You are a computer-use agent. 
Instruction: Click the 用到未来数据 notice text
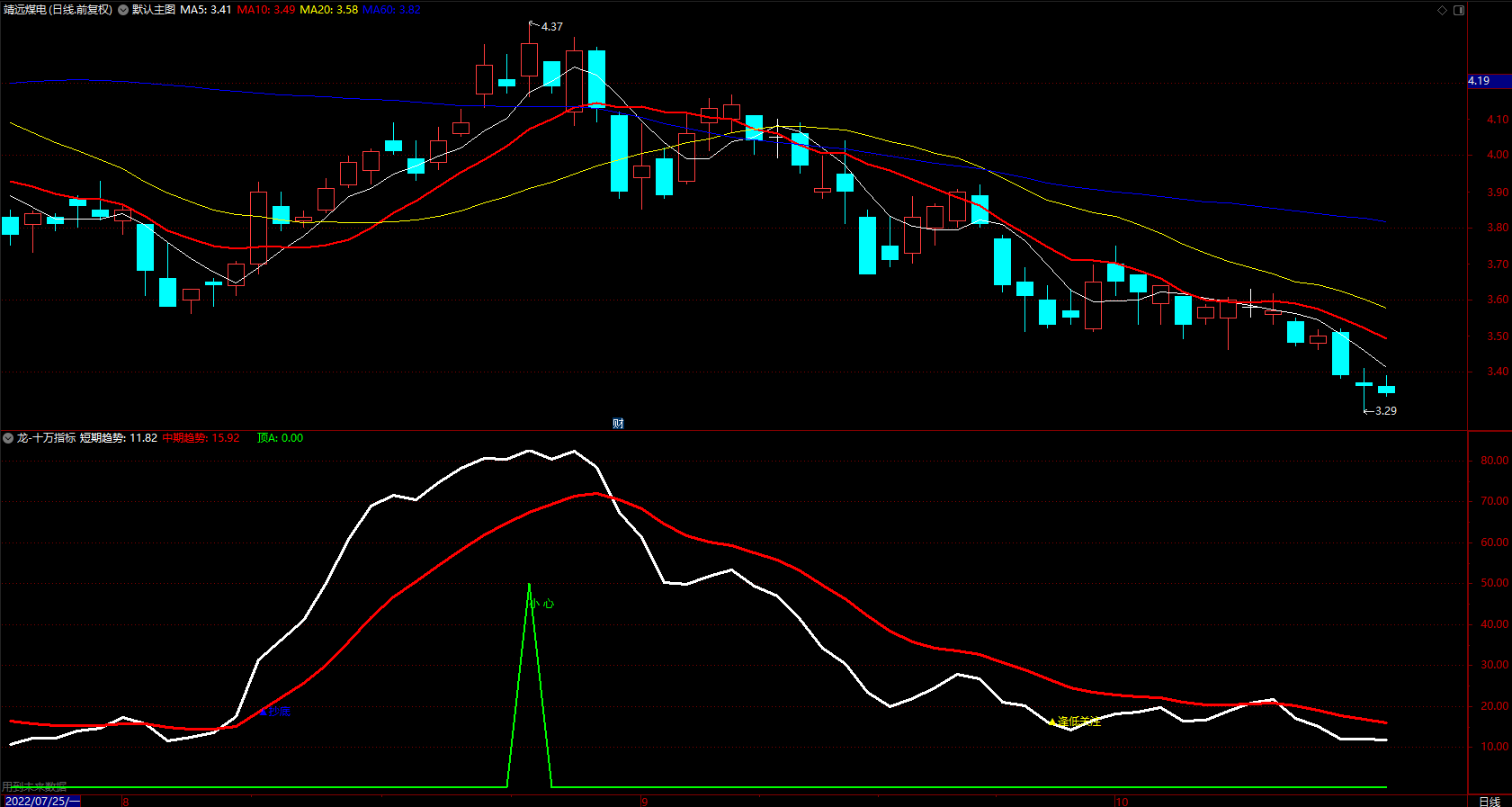34,787
